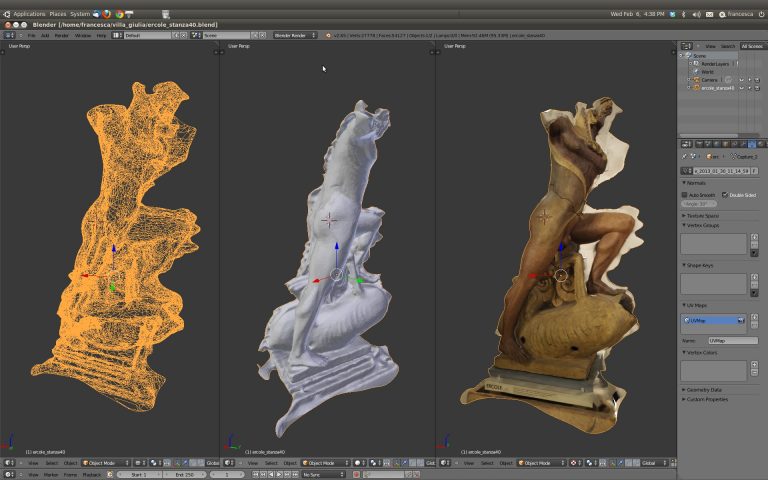
Task: Open the Render menu in header
Action: (61, 35)
